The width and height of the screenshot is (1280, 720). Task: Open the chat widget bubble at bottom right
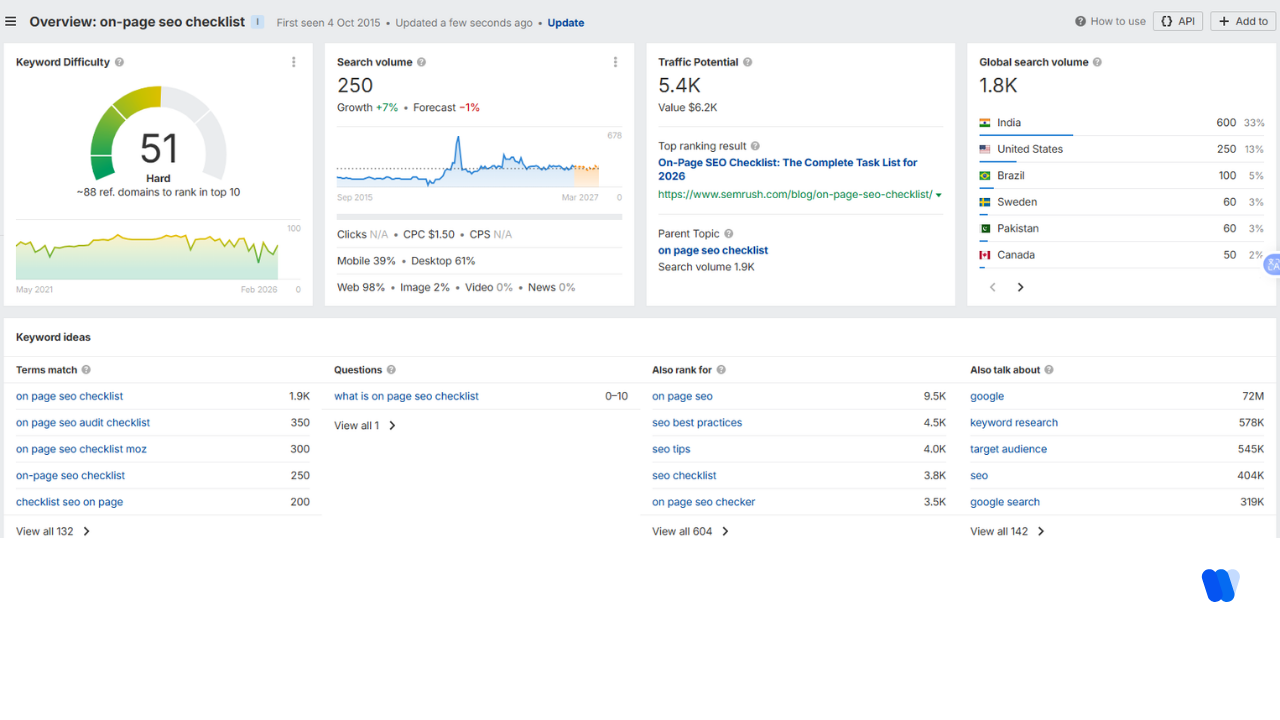(x=1220, y=585)
